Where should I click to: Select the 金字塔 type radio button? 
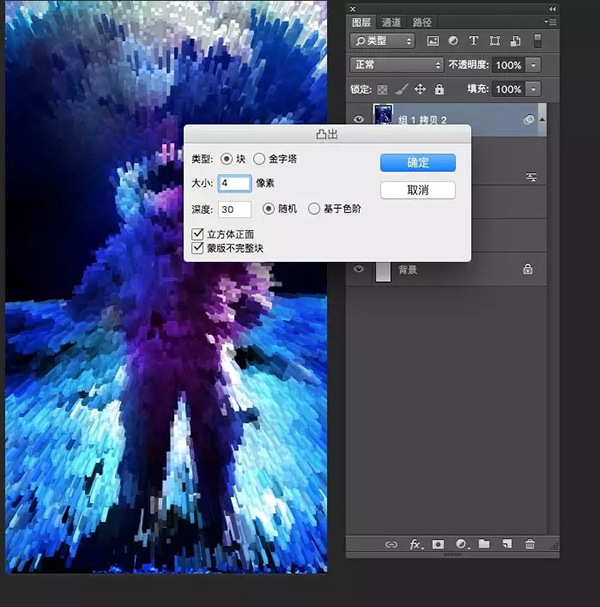pos(259,159)
